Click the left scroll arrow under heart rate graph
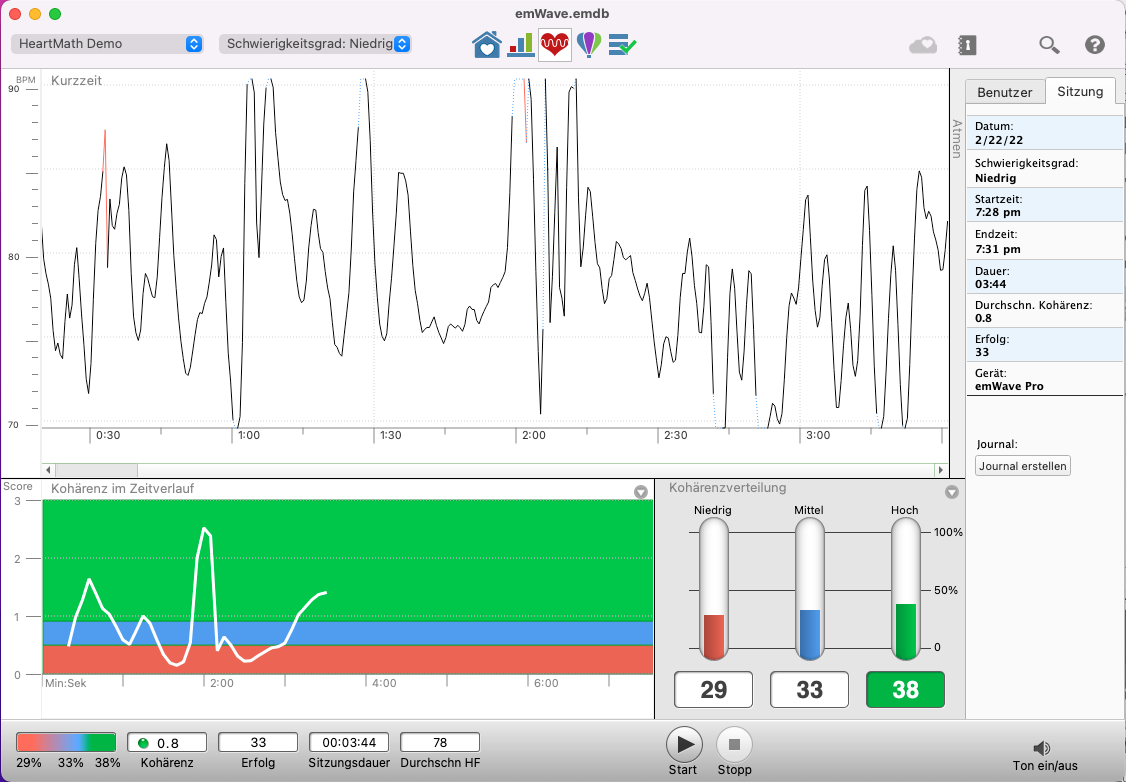Screen dimensions: 1126x782 pos(49,470)
